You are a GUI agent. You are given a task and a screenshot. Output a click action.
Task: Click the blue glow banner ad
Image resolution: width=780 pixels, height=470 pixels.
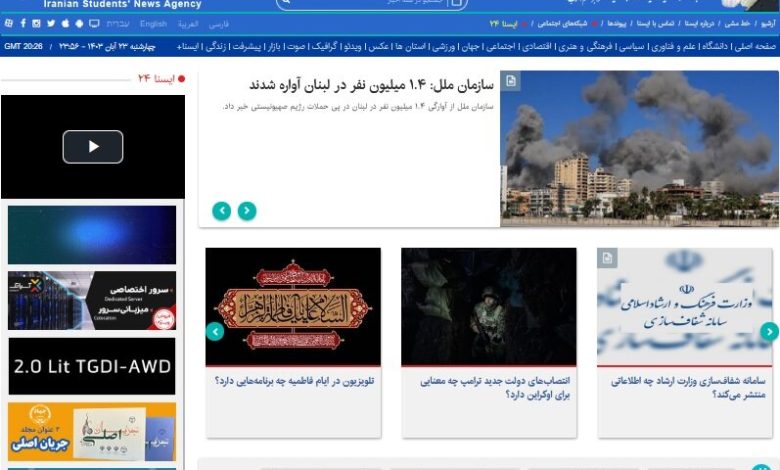tap(92, 235)
